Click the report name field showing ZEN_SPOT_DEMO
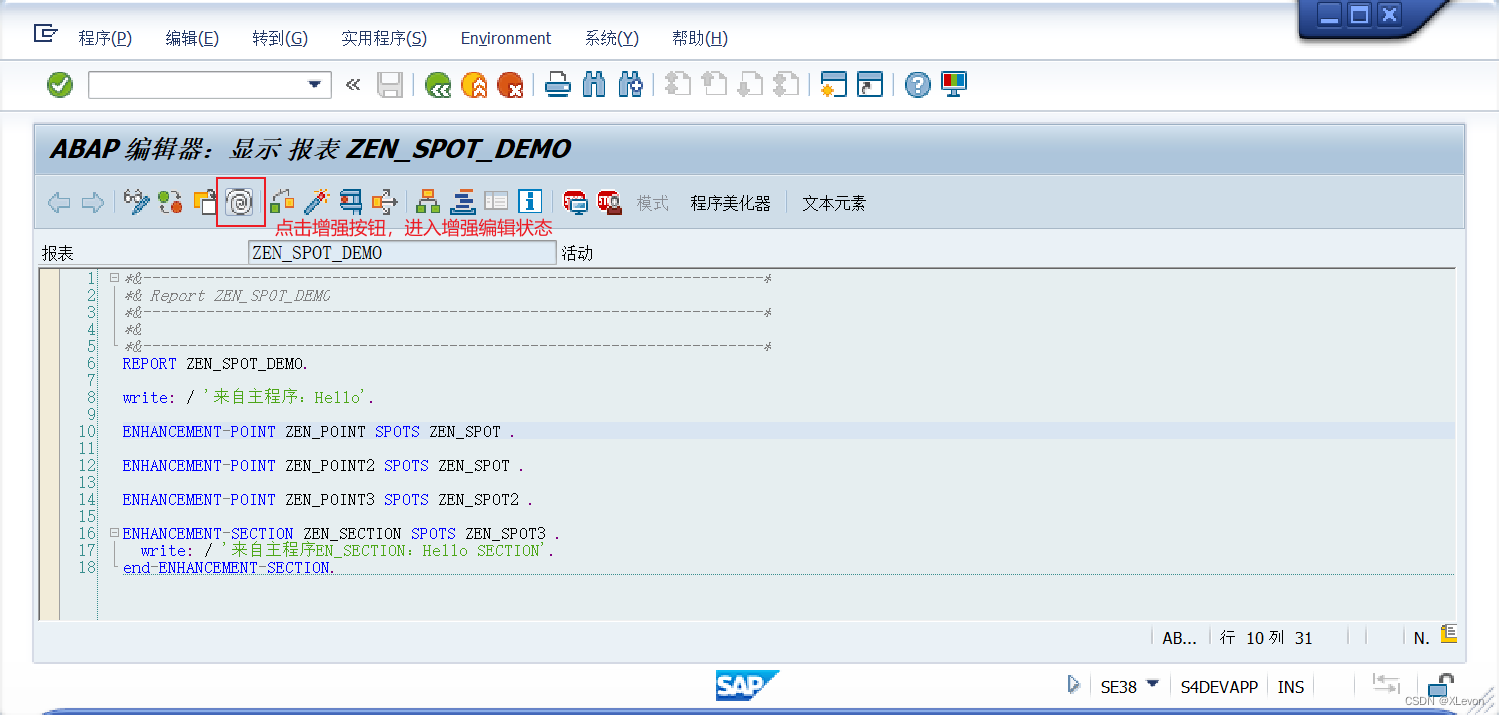Viewport: 1499px width, 715px height. tap(402, 252)
